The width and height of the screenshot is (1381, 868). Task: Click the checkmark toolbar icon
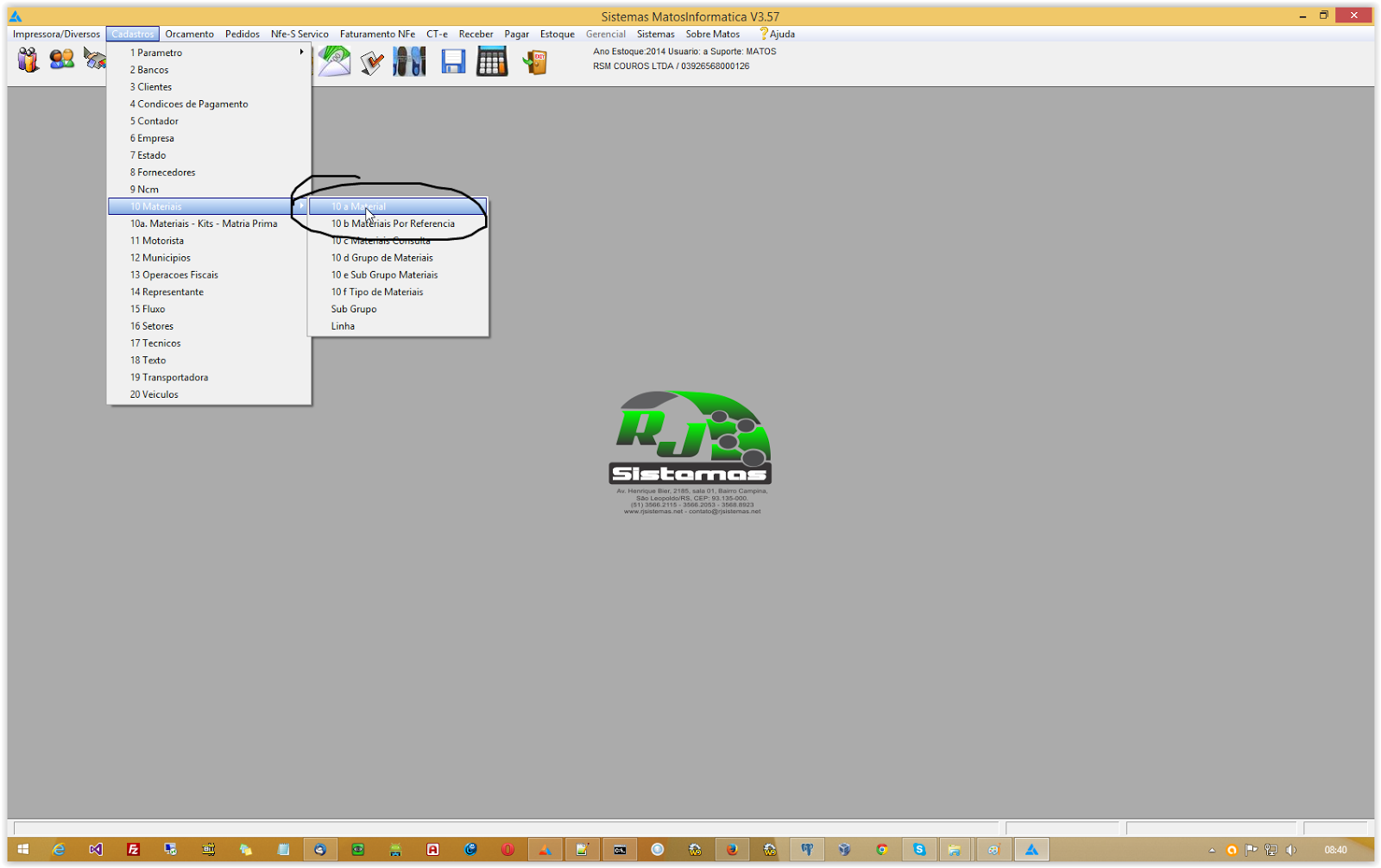372,61
